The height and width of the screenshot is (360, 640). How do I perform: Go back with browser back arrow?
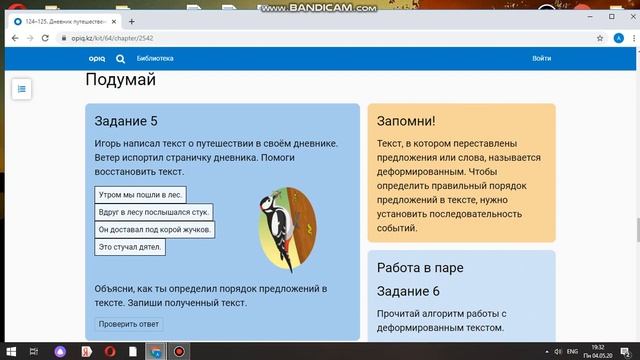pos(15,38)
